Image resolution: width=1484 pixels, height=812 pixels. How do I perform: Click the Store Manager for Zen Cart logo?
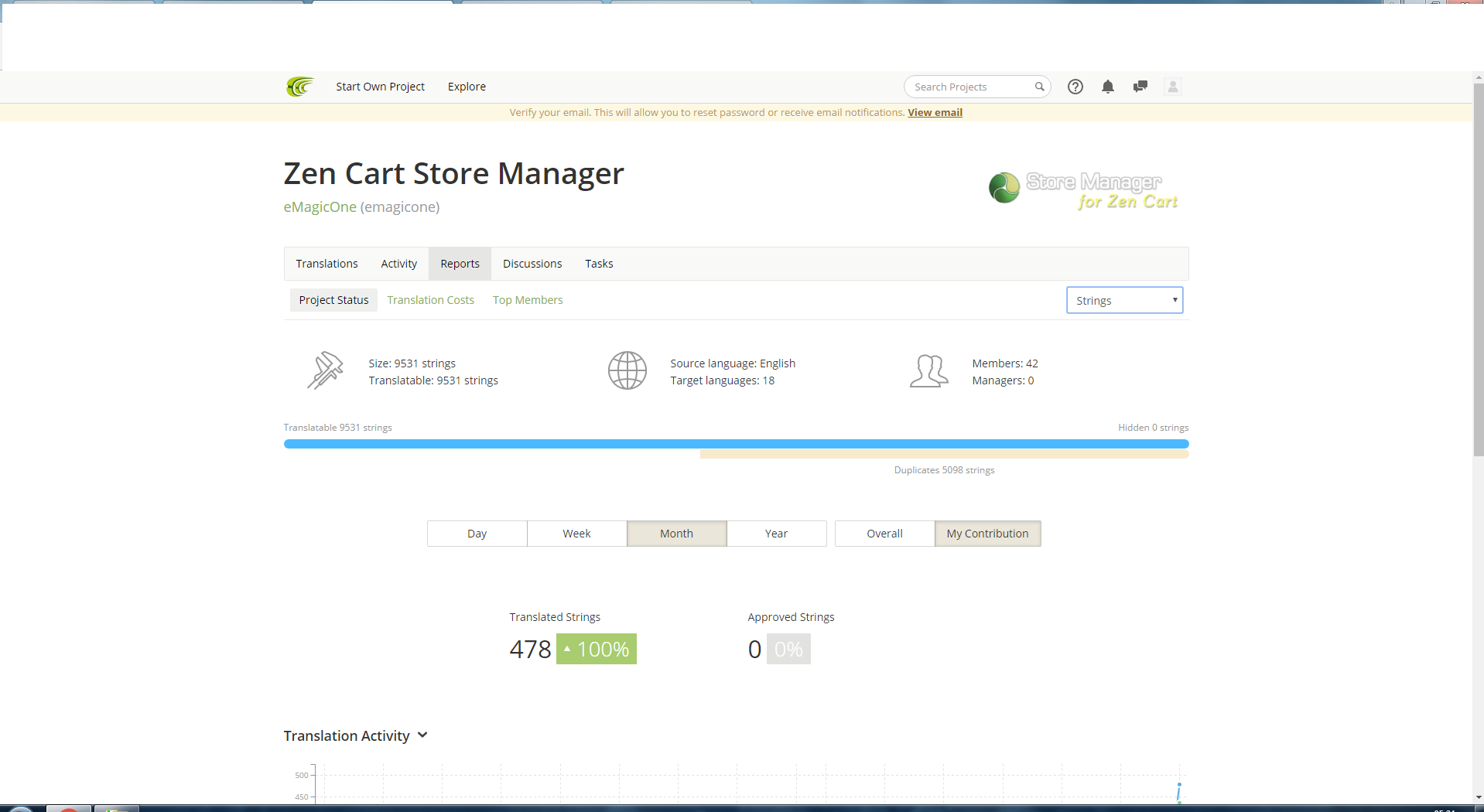tap(1083, 190)
